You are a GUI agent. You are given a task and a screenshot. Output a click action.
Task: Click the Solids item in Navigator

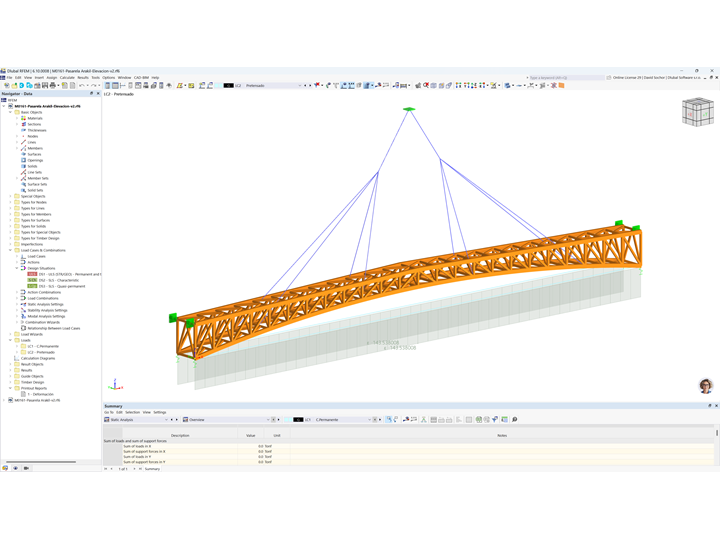click(x=32, y=166)
